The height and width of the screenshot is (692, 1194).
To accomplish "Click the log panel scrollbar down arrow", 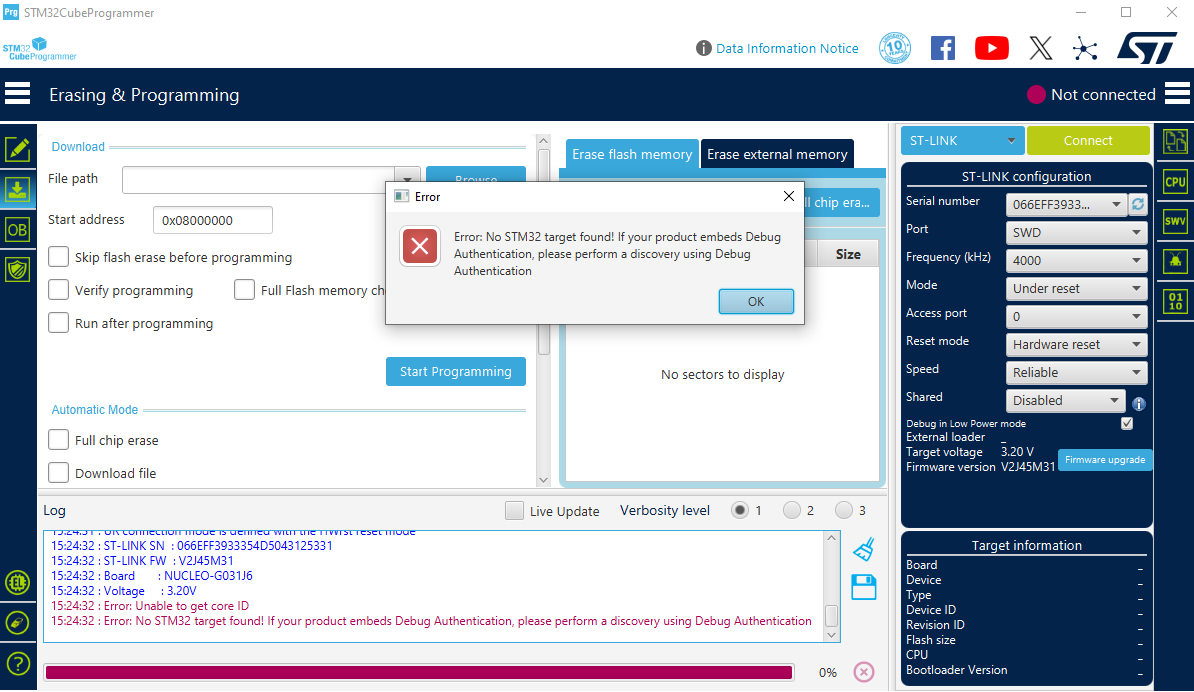I will coord(832,635).
